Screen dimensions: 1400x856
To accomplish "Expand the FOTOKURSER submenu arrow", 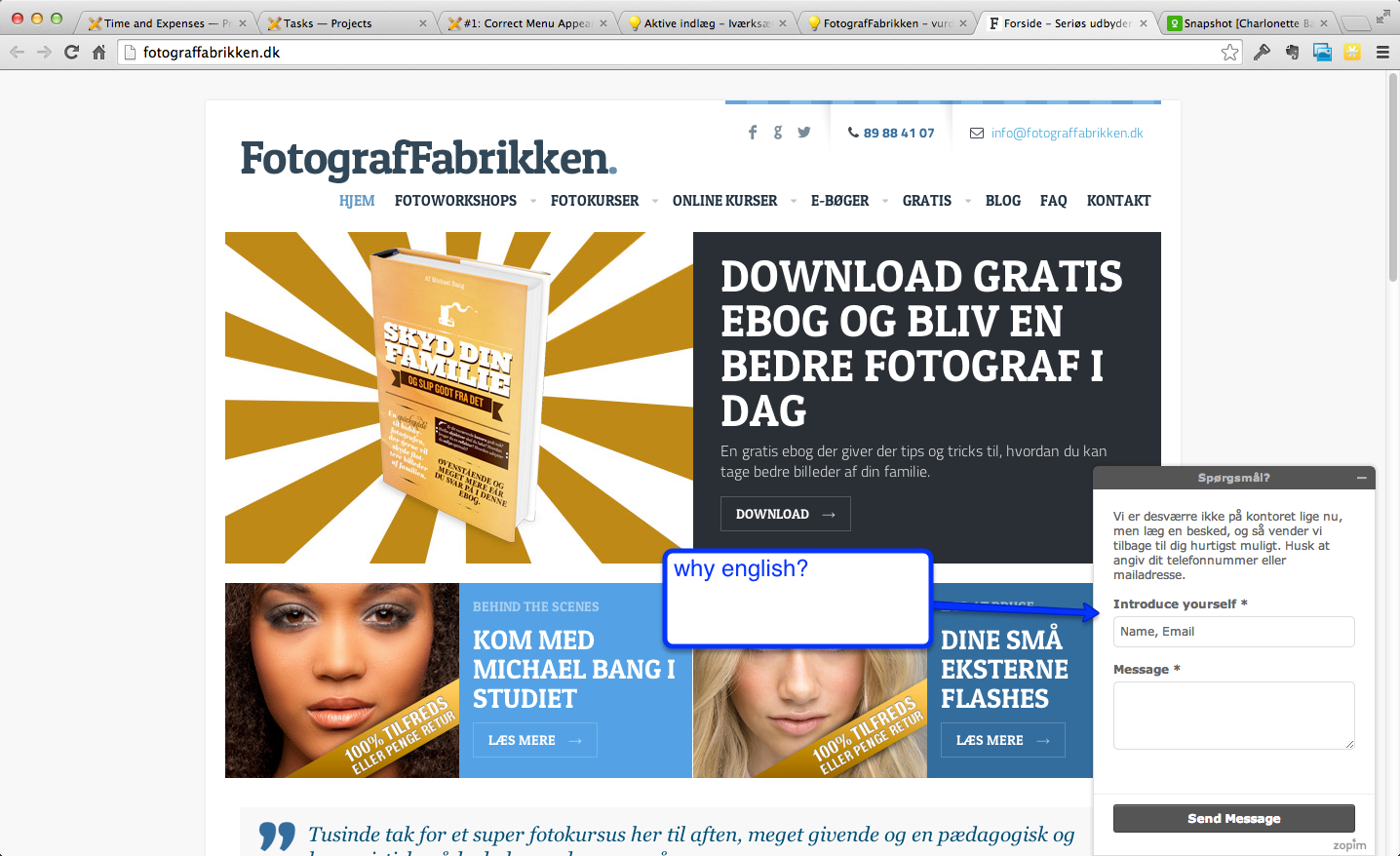I will tap(655, 201).
